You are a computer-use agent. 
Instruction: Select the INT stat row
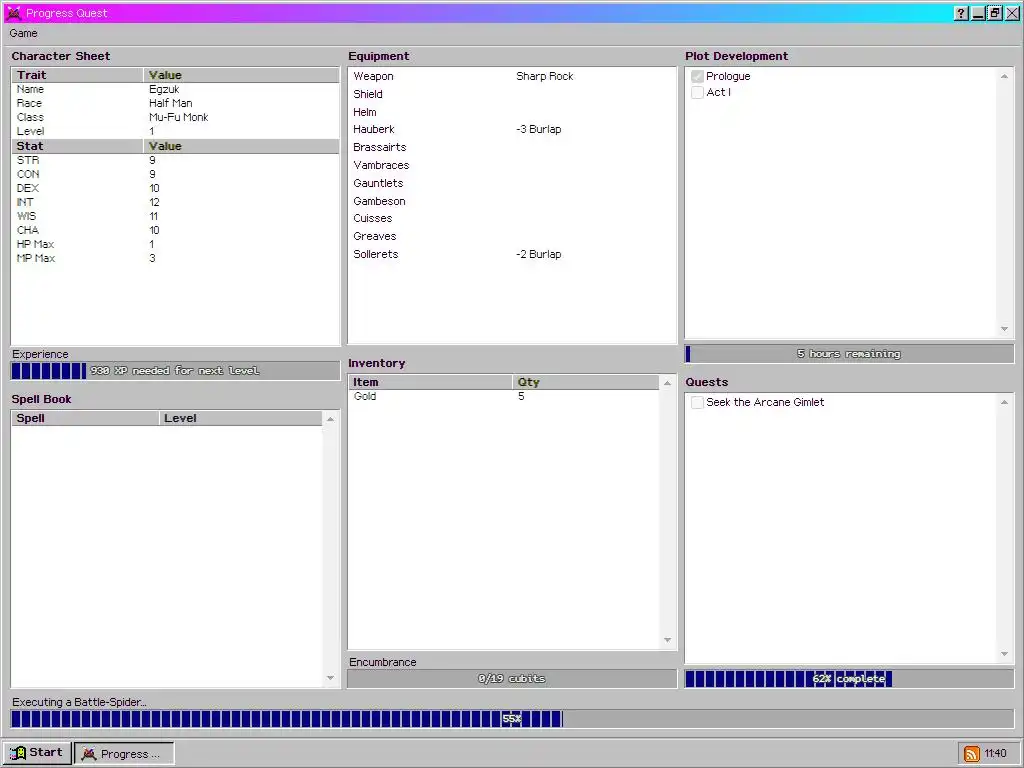[x=175, y=202]
